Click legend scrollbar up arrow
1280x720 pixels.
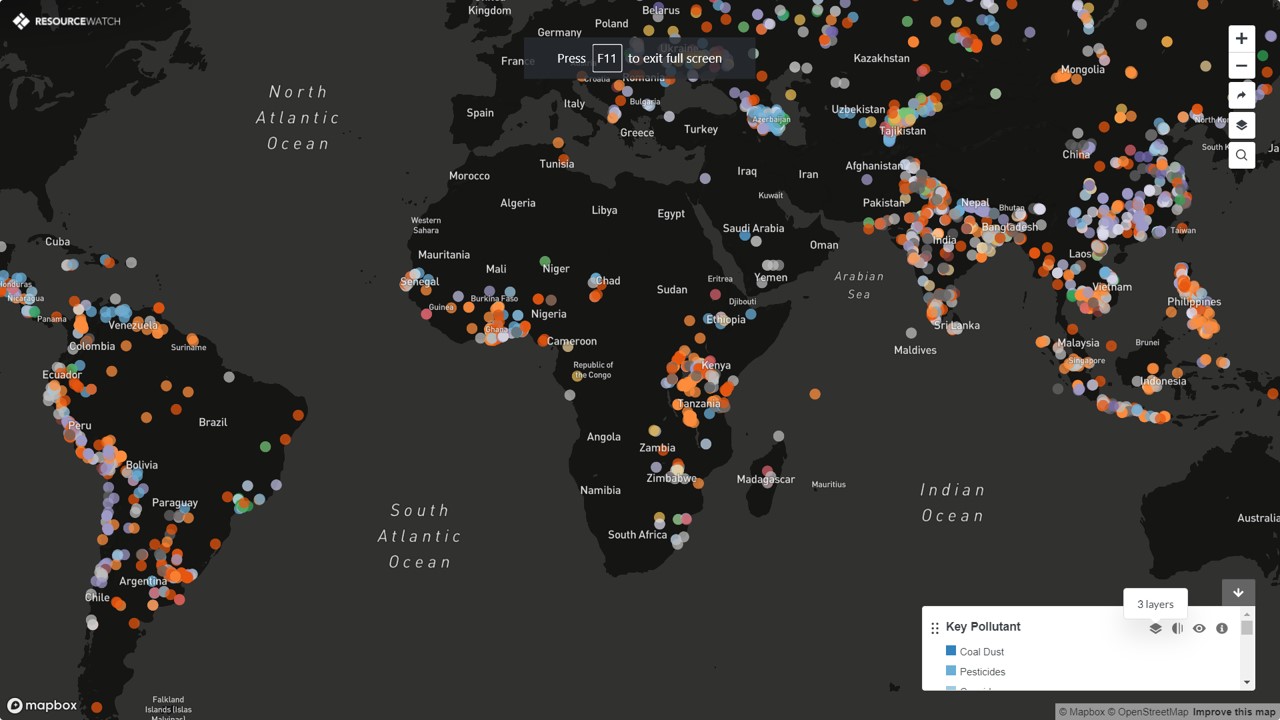click(1247, 615)
